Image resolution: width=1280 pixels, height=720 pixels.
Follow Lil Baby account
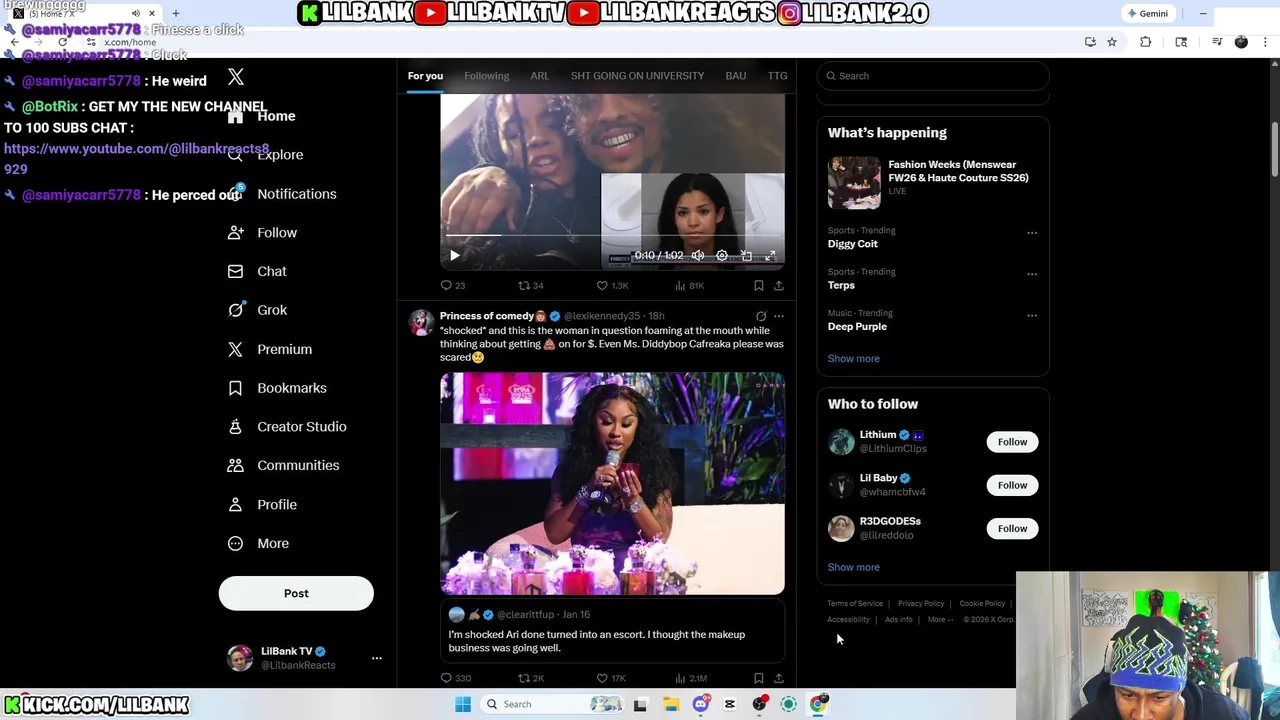[1012, 485]
